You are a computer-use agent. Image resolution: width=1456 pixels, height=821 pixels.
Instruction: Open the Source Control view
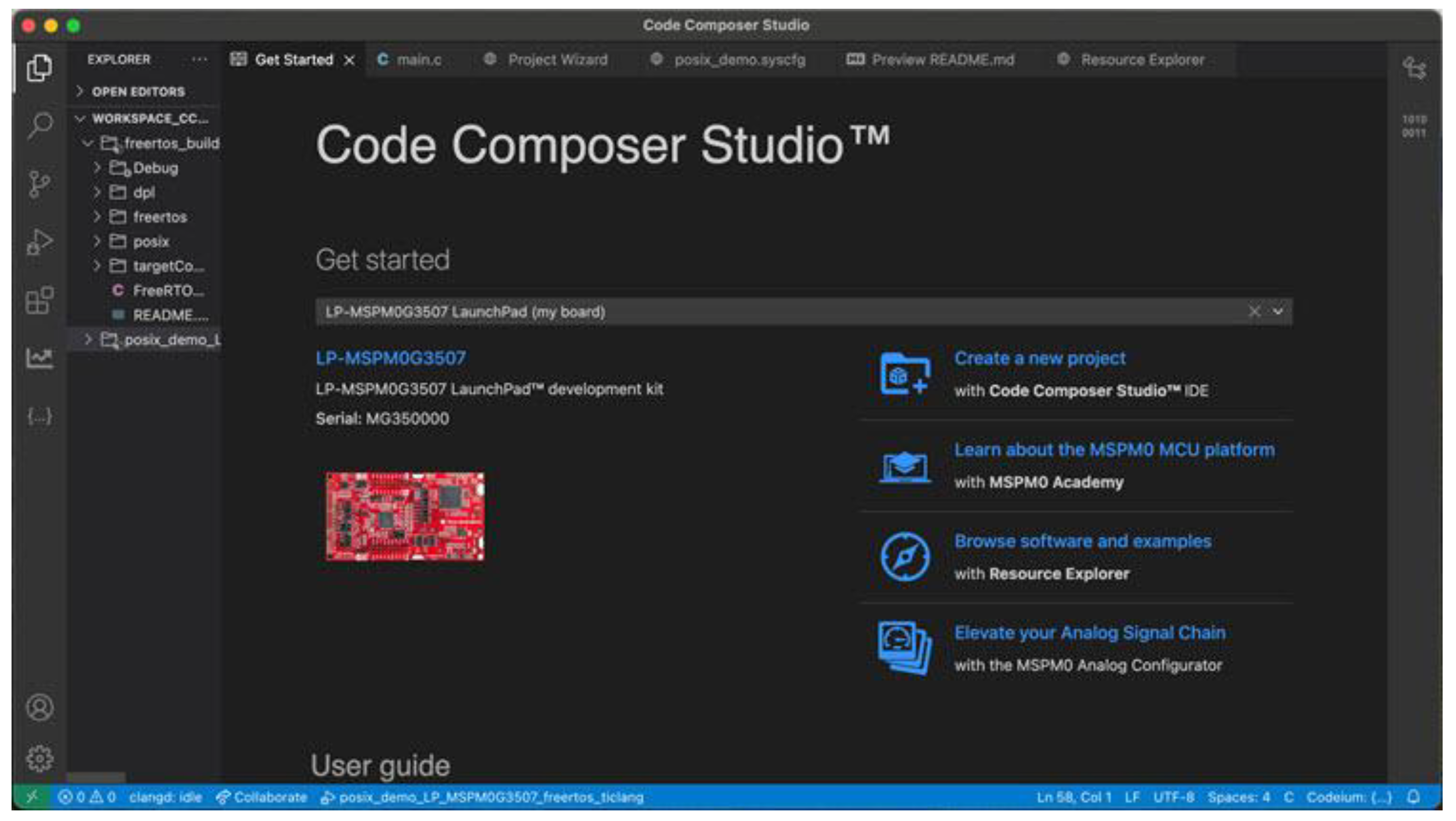click(40, 183)
